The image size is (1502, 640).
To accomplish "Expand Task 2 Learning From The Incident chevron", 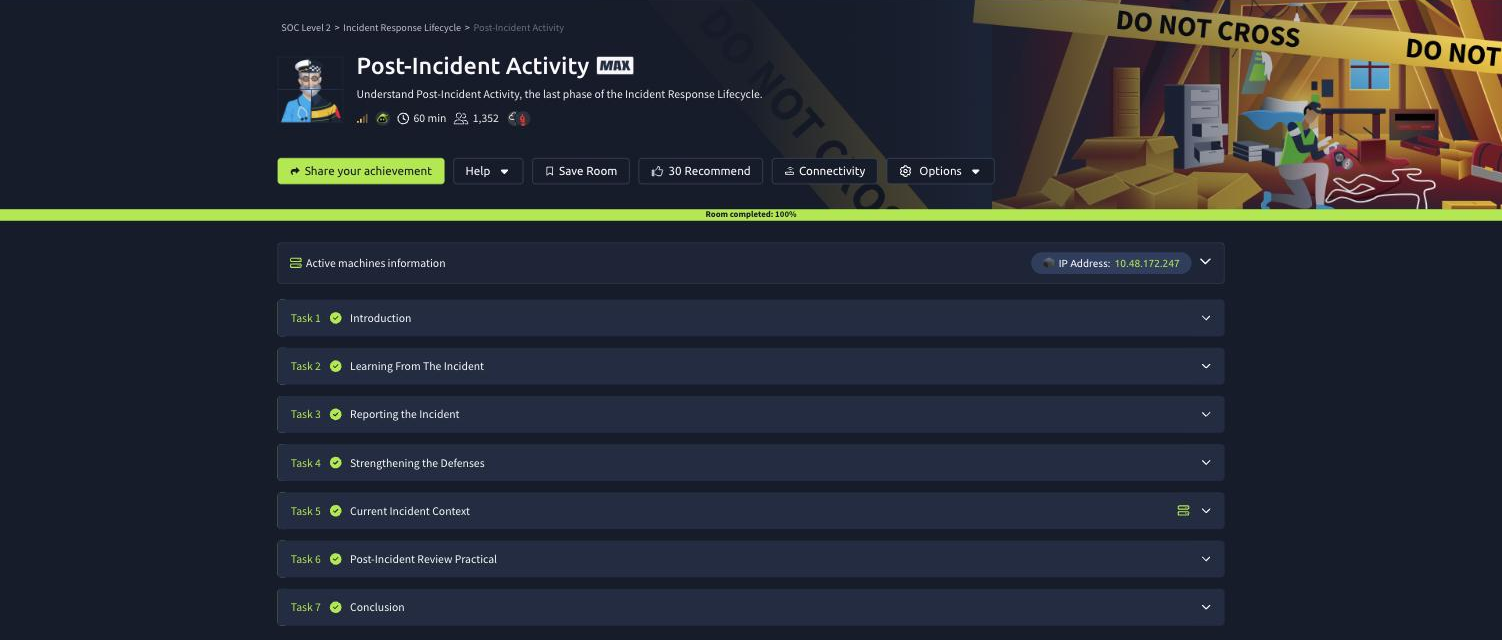I will pyautogui.click(x=1205, y=366).
